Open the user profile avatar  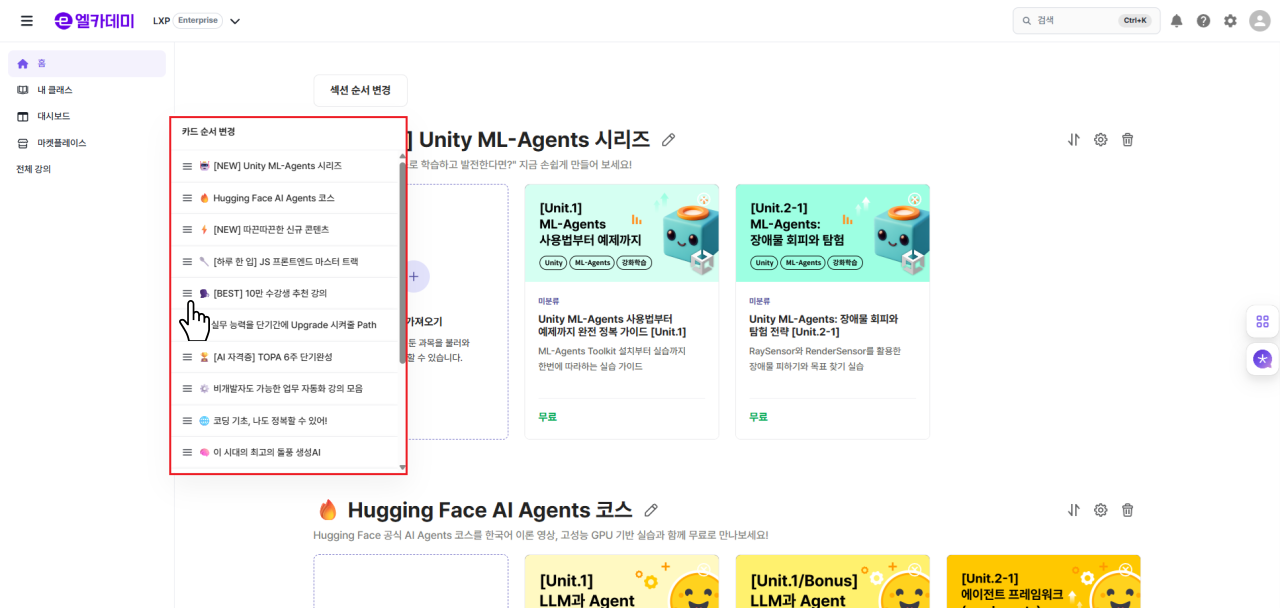[1259, 21]
